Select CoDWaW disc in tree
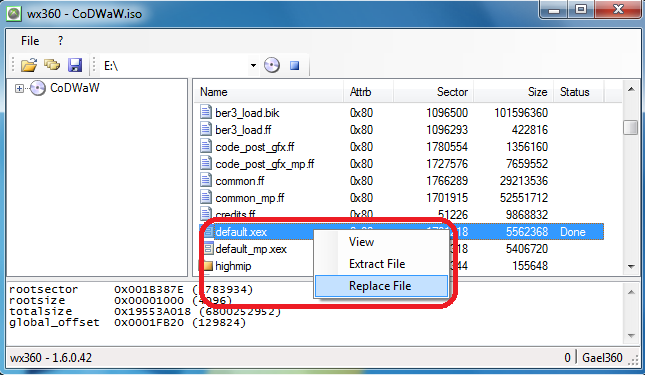The height and width of the screenshot is (375, 645). tap(65, 88)
